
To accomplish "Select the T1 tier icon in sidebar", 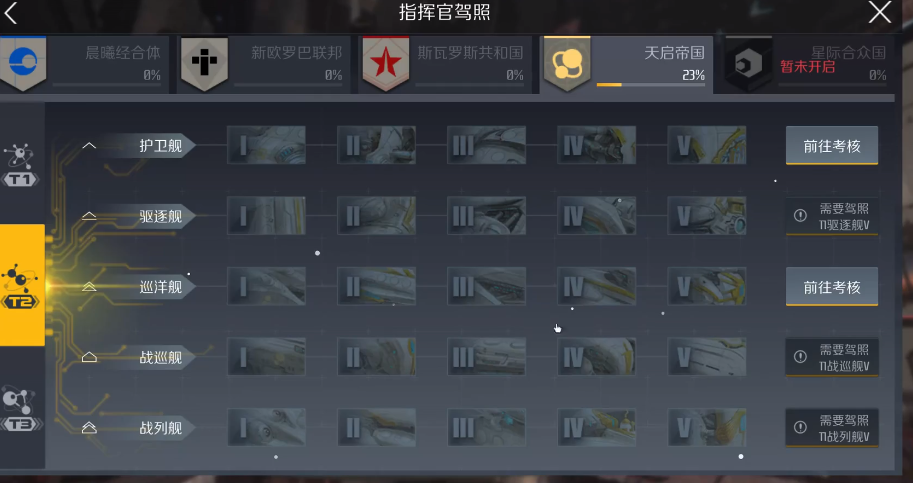I will coord(20,165).
